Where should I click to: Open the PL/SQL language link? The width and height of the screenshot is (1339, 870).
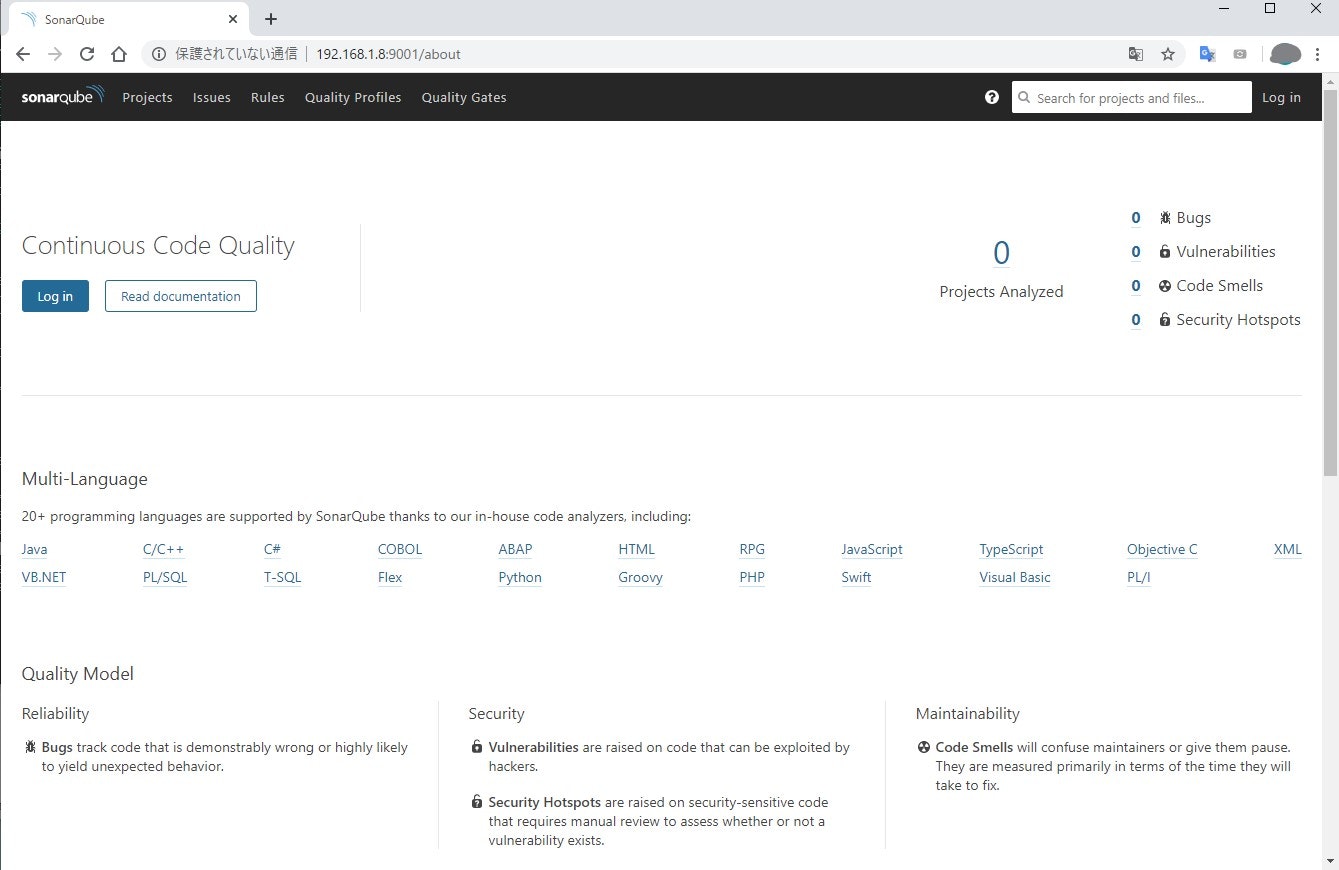click(165, 577)
